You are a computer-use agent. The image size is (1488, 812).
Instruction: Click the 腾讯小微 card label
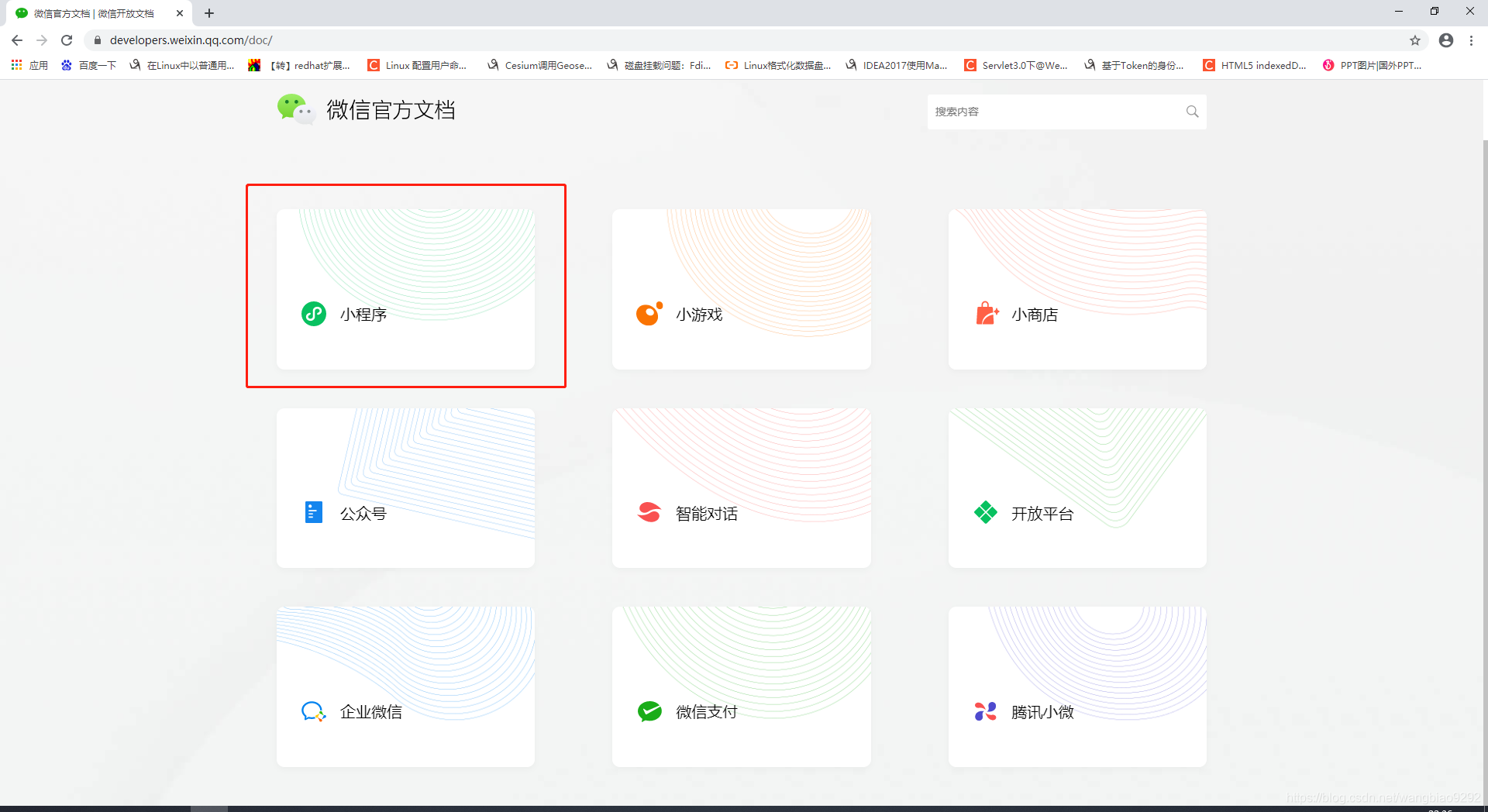(x=1042, y=711)
